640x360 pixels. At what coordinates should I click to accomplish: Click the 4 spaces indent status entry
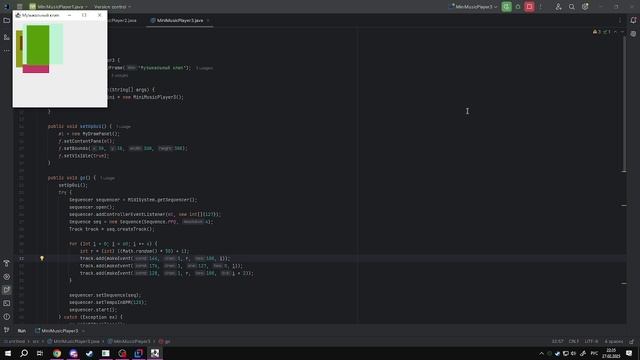pos(613,341)
